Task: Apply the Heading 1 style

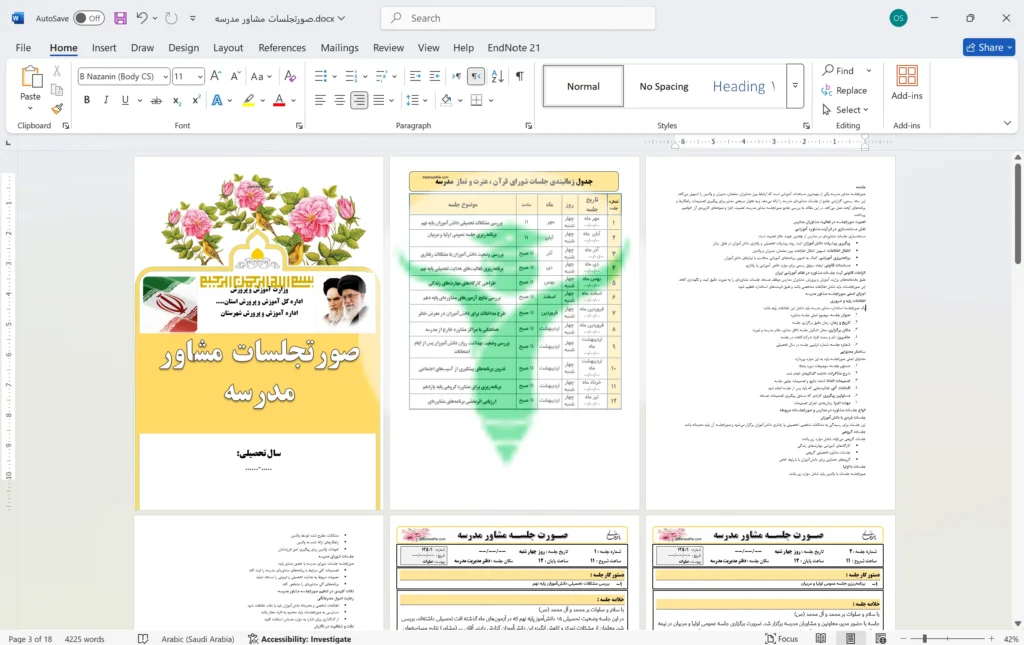Action: 743,86
